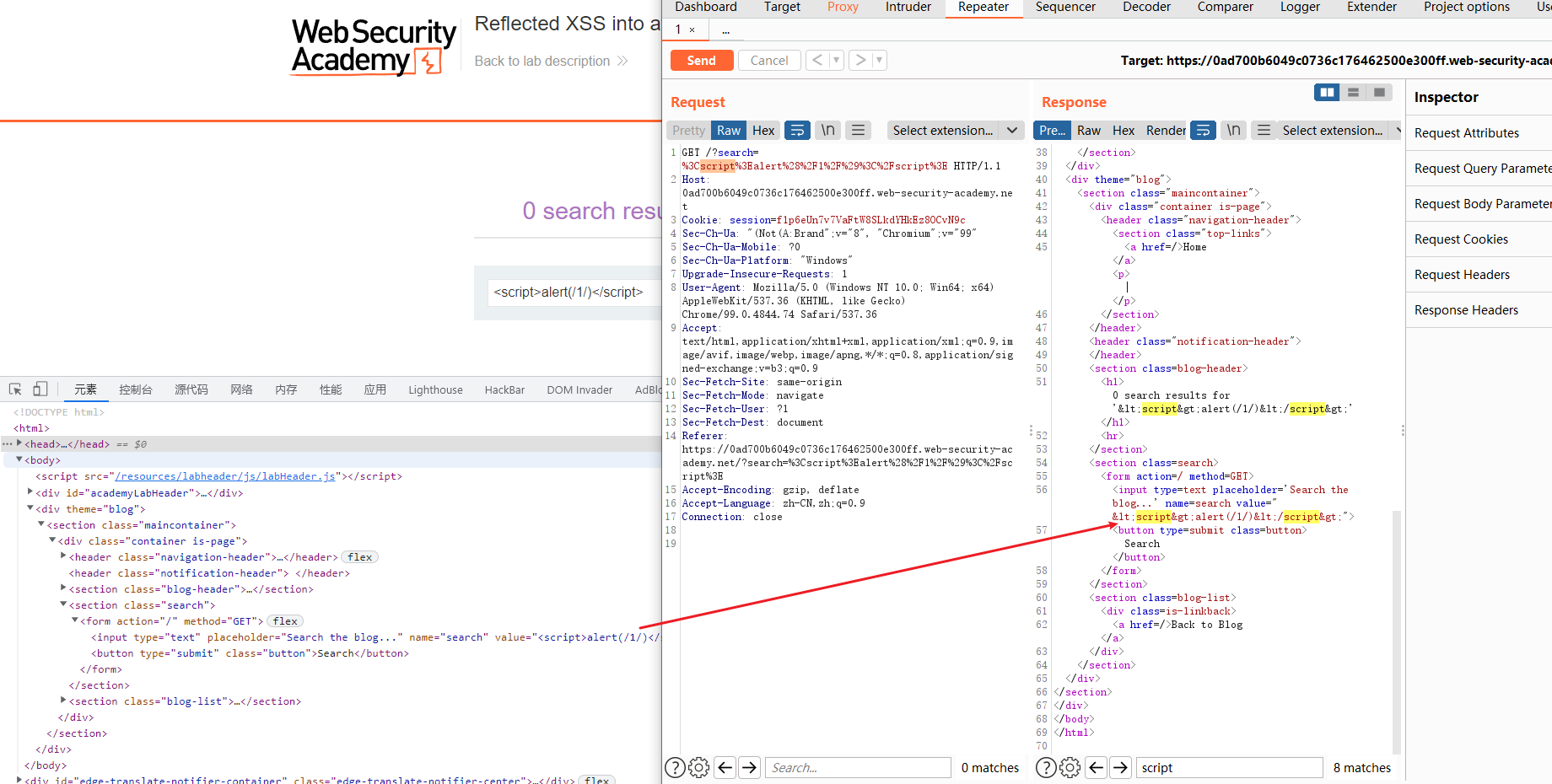Select the side-by-side layout icon
Screen dimensions: 1552x784
pyautogui.click(x=1327, y=92)
